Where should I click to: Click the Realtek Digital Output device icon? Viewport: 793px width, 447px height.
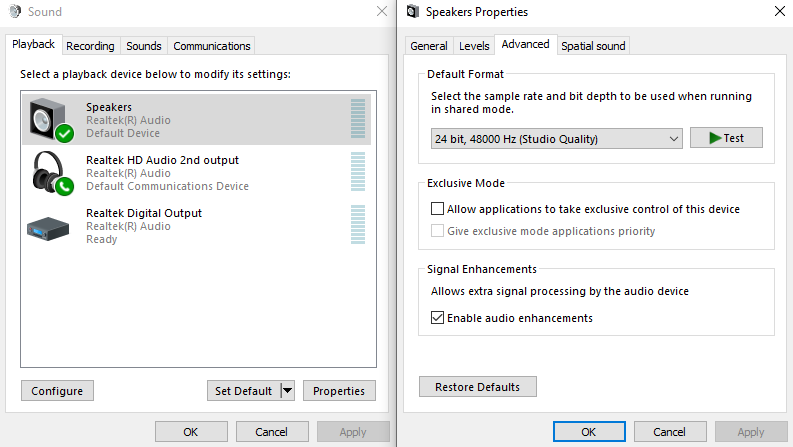(48, 227)
